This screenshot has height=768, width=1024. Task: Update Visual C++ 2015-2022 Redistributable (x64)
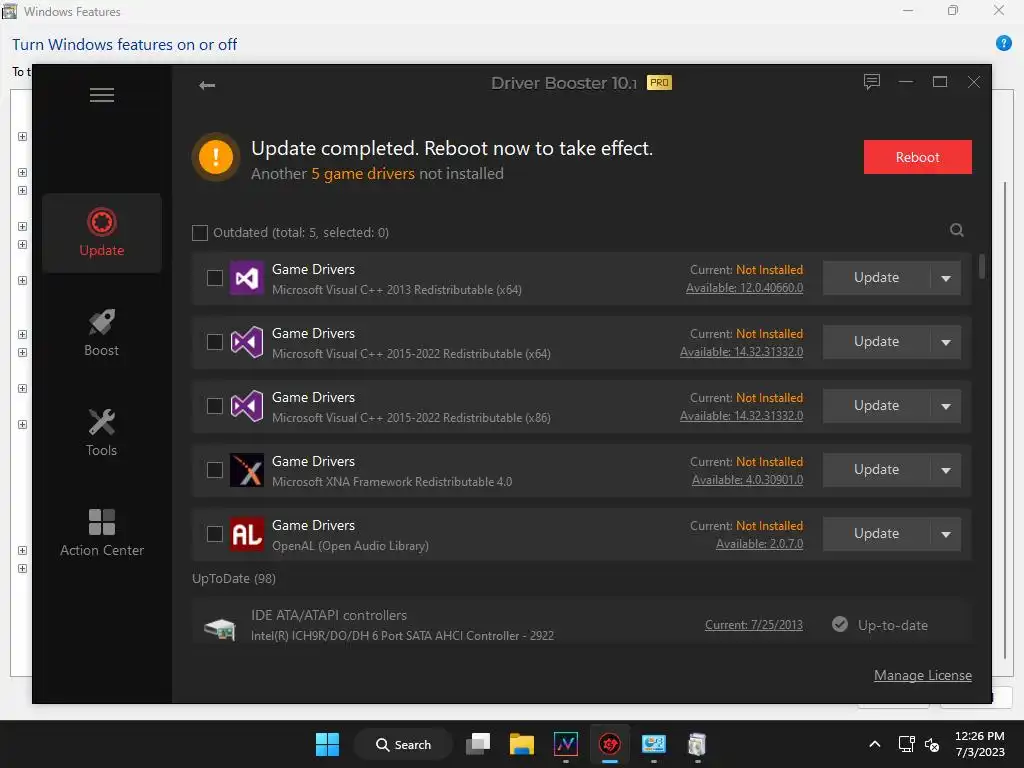(876, 342)
